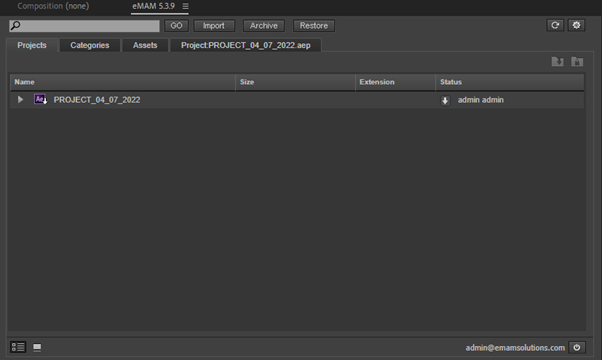Switch to the Categories tab
Screen dimensions: 602x360
point(90,45)
